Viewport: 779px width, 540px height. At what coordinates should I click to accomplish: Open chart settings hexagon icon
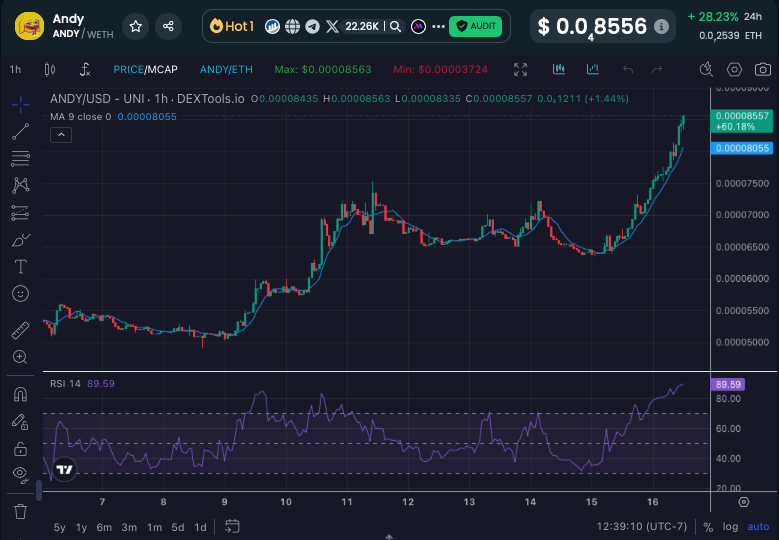(734, 70)
